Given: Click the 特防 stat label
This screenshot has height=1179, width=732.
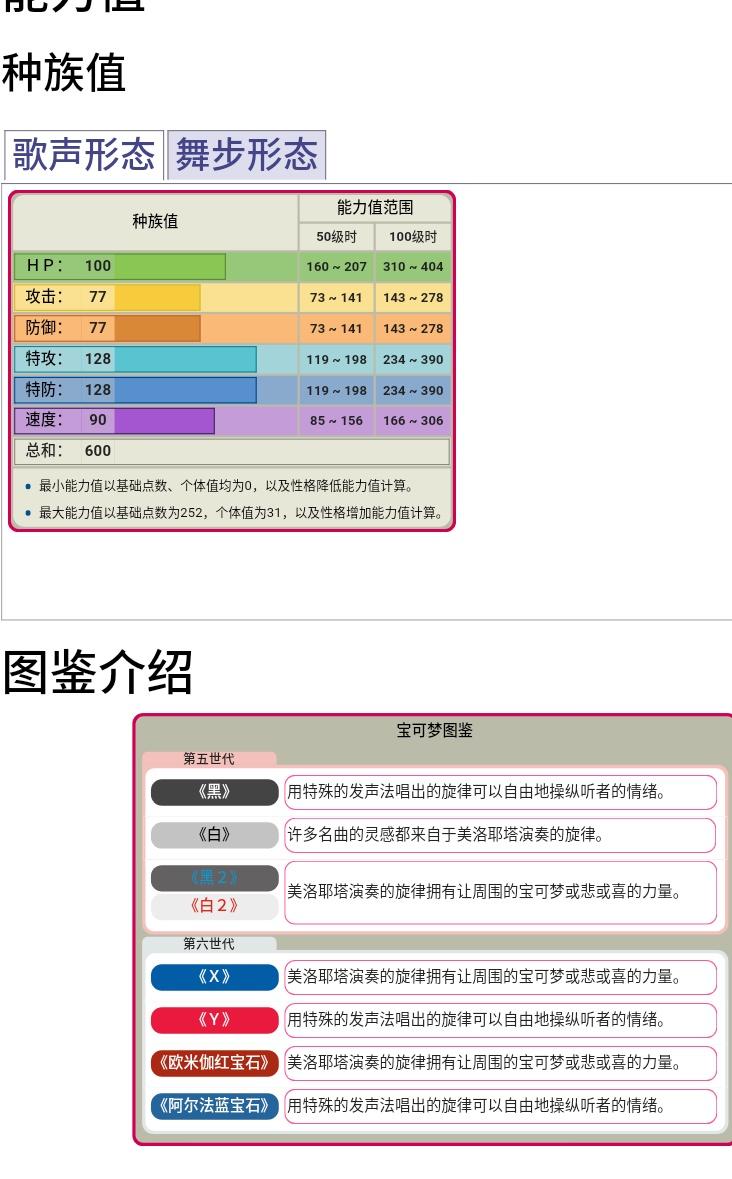Looking at the screenshot, I should (x=44, y=390).
